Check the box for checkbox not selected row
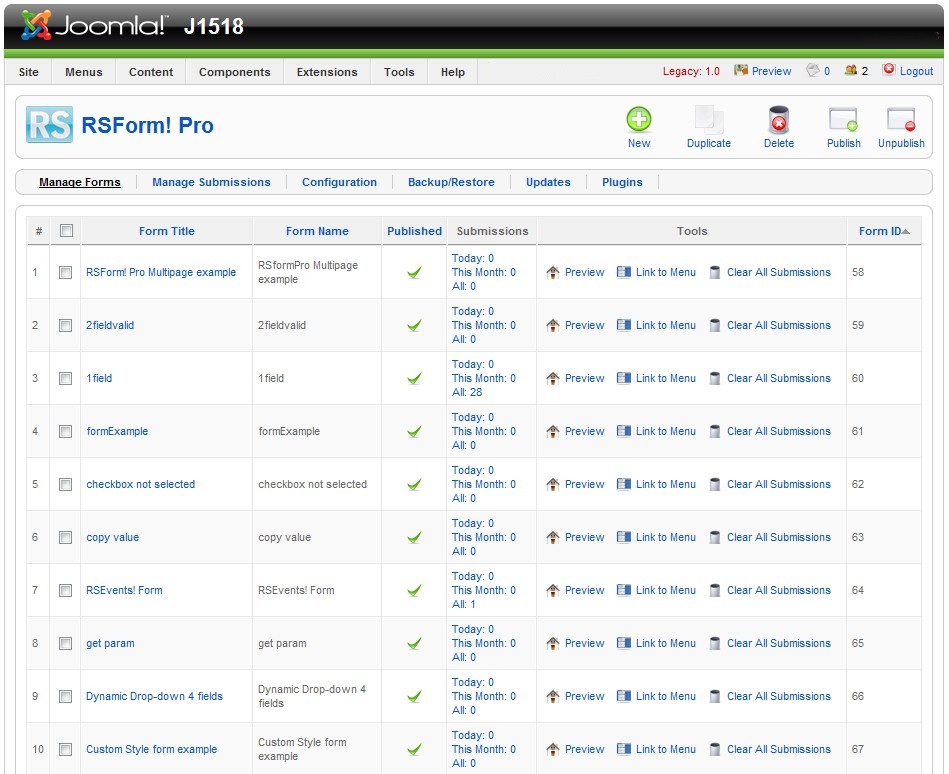The height and width of the screenshot is (774, 949). pos(65,484)
